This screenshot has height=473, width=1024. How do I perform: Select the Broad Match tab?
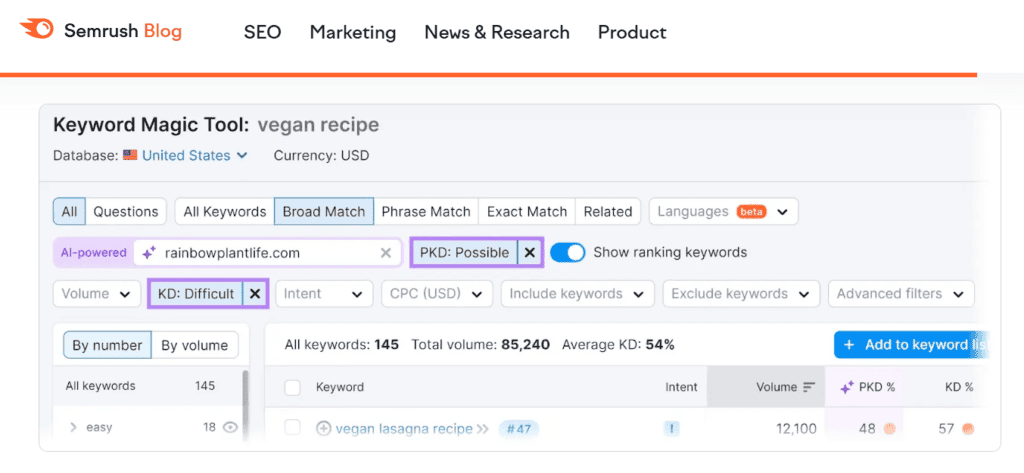coord(324,212)
